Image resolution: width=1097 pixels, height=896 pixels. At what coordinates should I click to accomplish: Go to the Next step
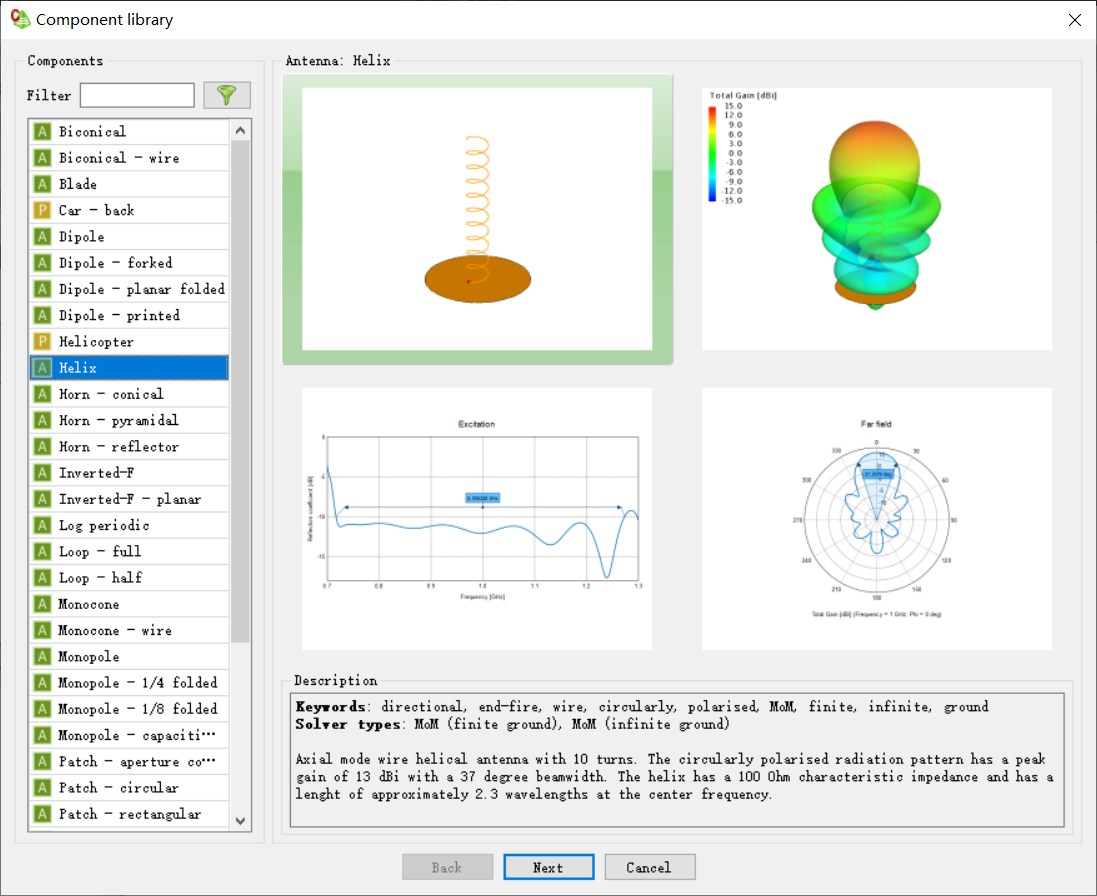click(548, 867)
